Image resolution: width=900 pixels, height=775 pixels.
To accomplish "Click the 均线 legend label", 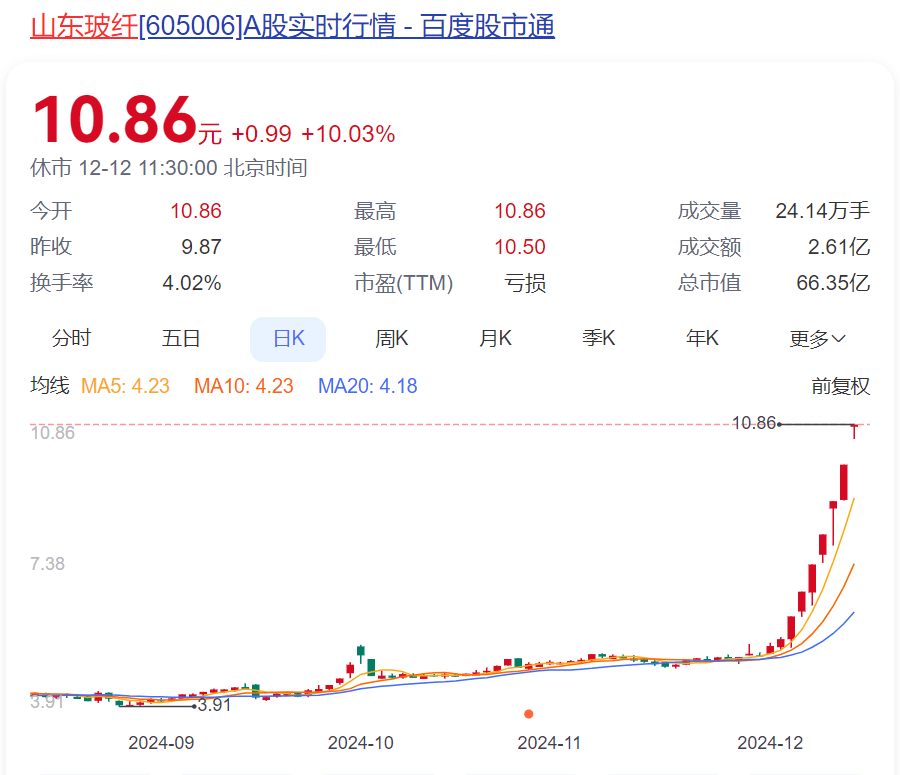I will tap(49, 386).
